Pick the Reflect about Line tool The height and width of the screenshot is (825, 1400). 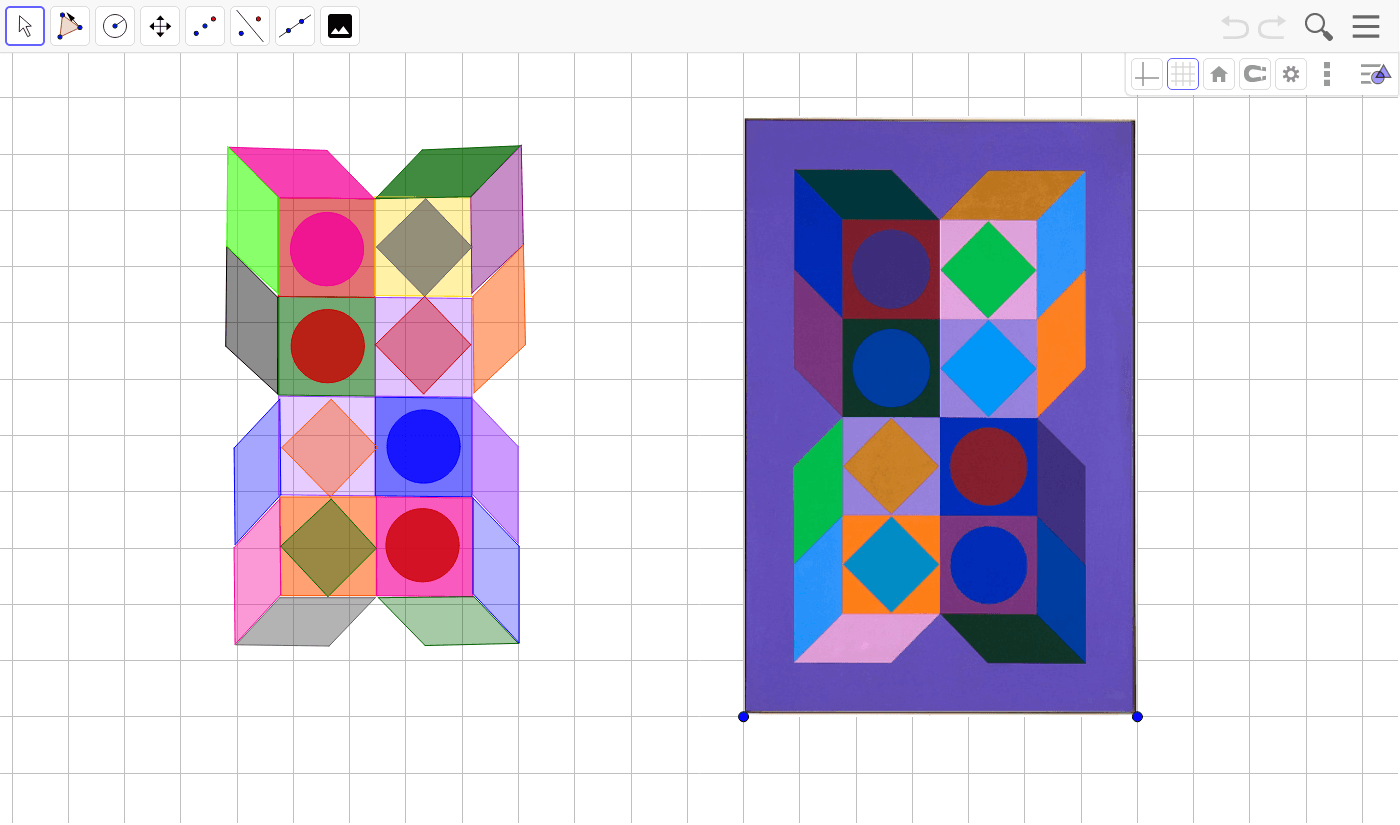tap(250, 26)
